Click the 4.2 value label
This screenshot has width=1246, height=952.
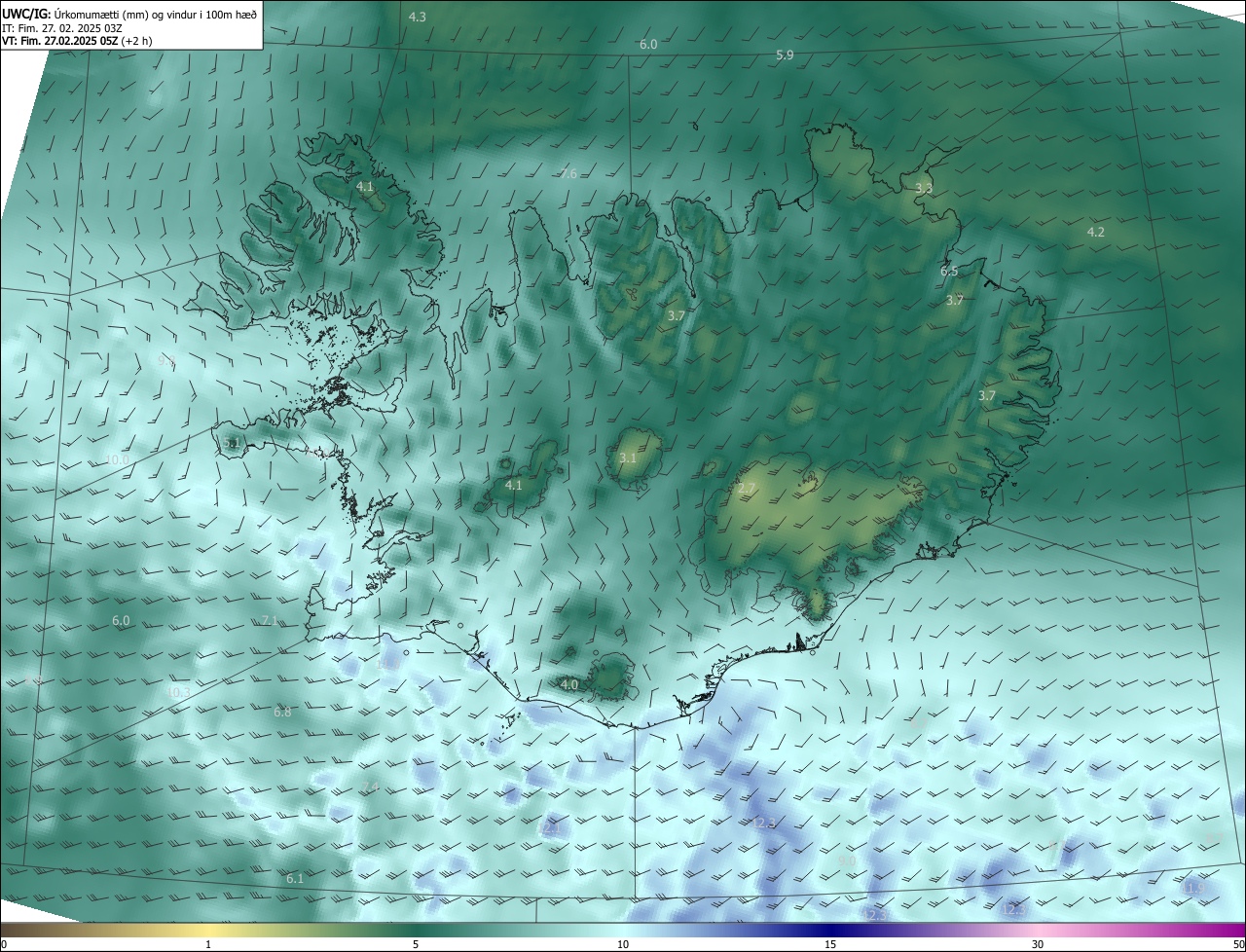[1096, 232]
